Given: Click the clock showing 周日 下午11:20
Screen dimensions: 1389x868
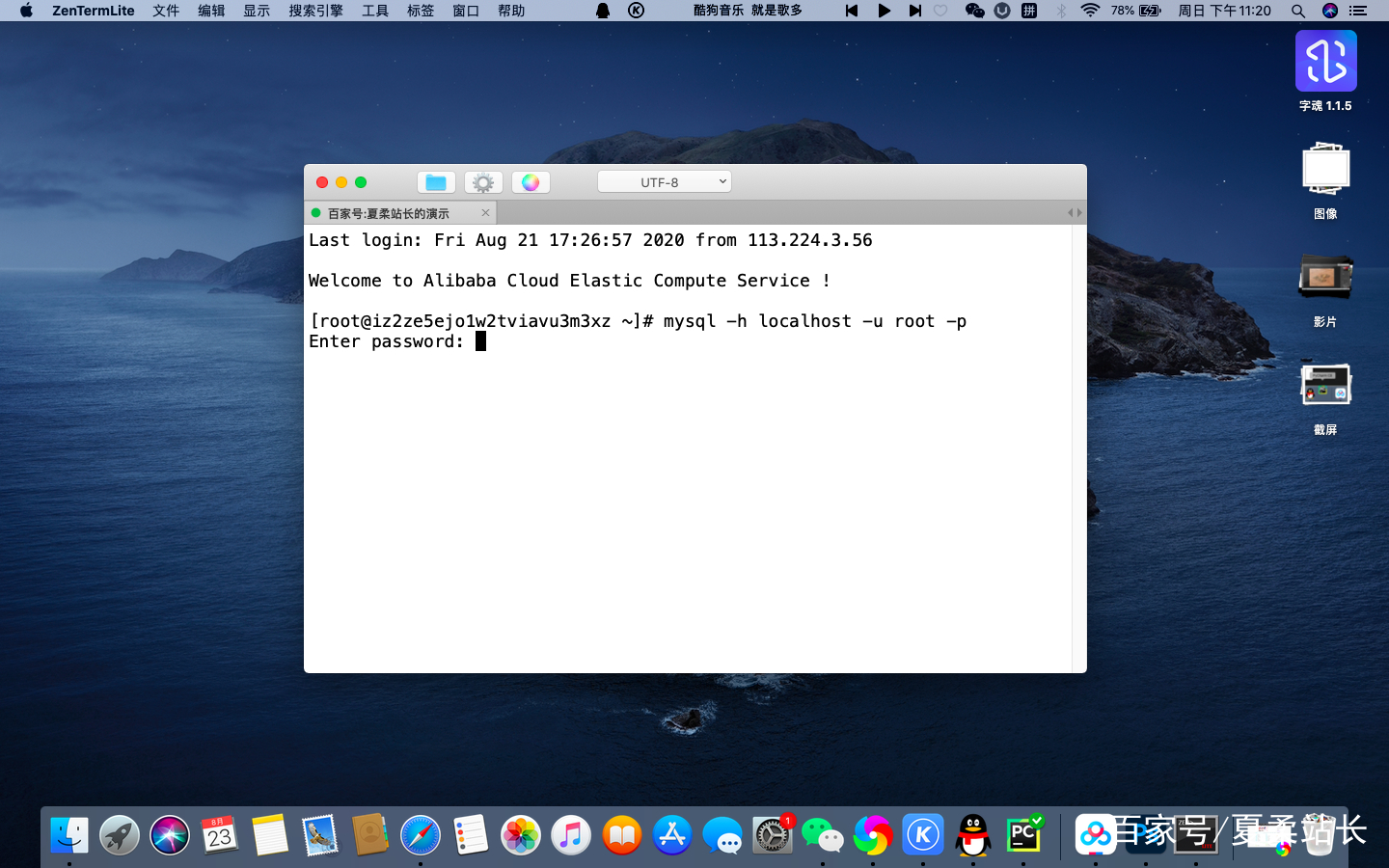Looking at the screenshot, I should tap(1224, 11).
